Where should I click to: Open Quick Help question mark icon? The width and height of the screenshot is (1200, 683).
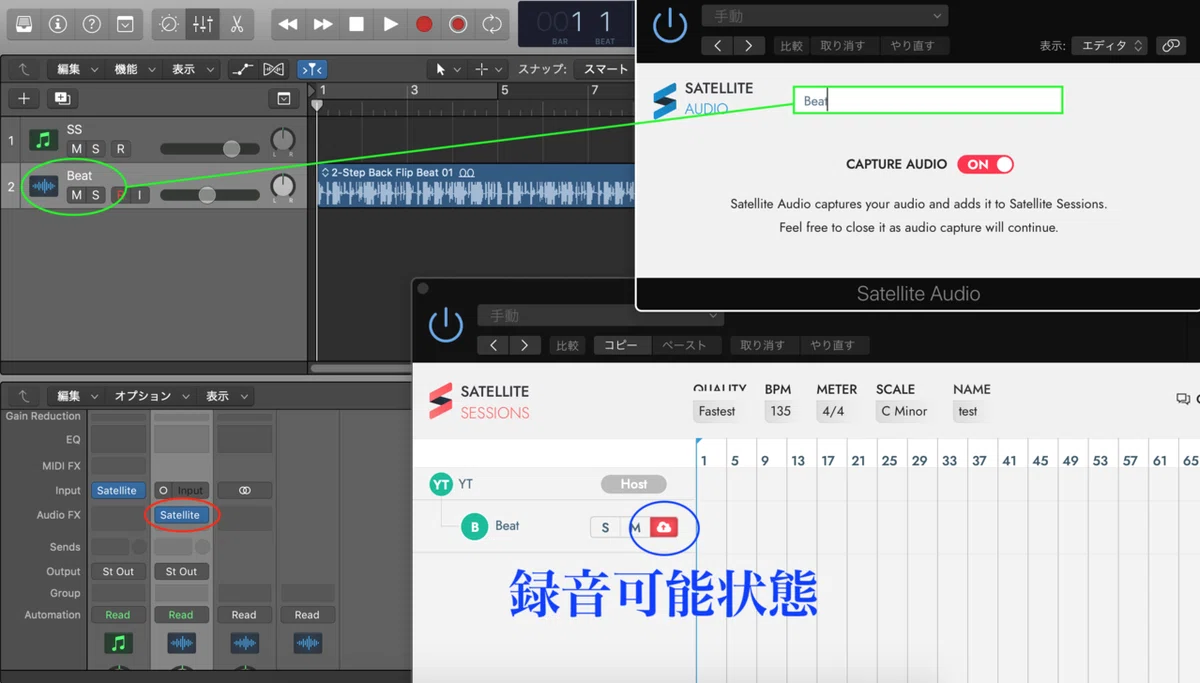click(91, 23)
